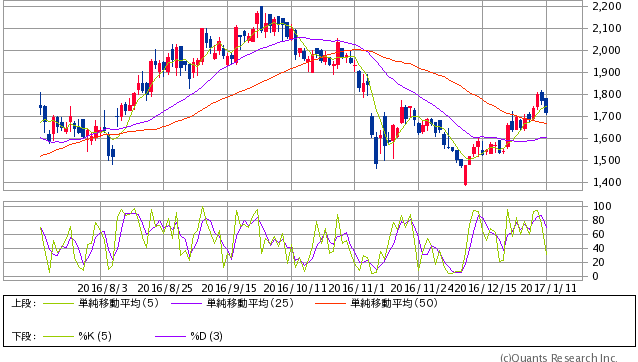Click the green line swatch for %K

pos(58,336)
